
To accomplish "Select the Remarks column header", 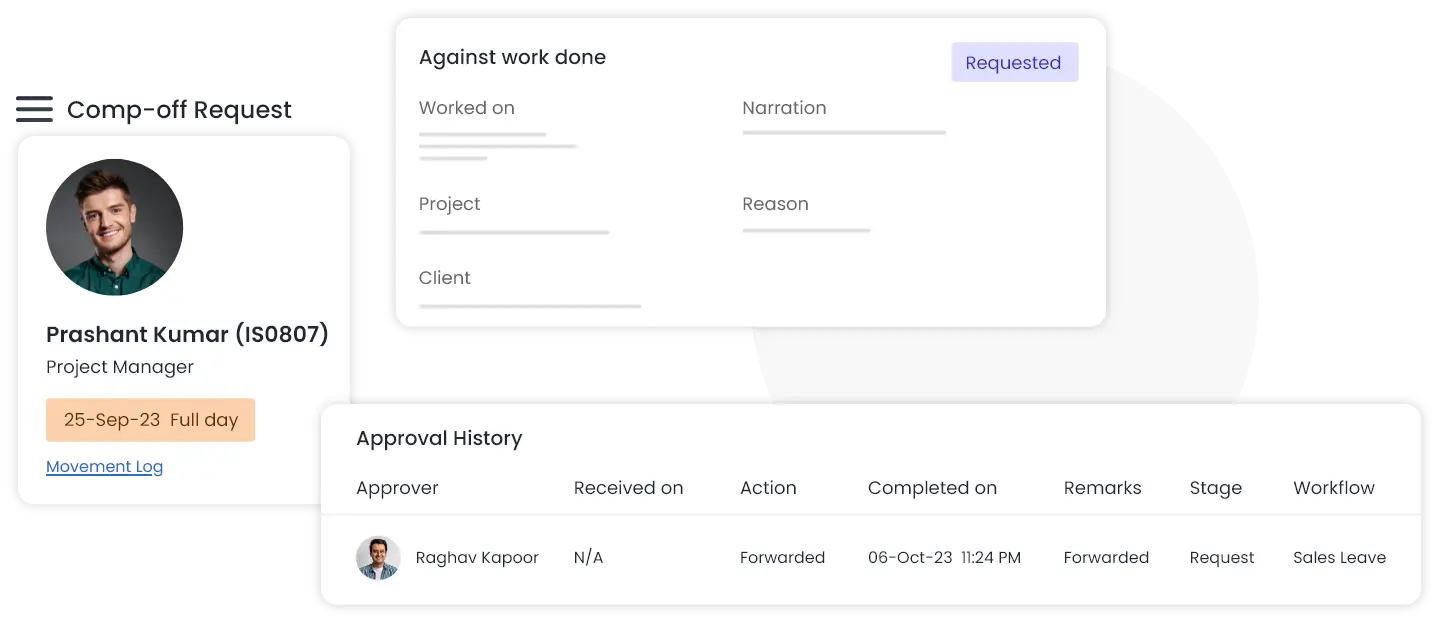I will 1102,488.
